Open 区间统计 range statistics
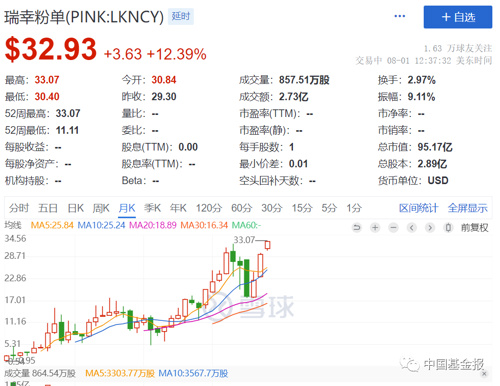Screen dimensions: 500x386 pos(418,208)
